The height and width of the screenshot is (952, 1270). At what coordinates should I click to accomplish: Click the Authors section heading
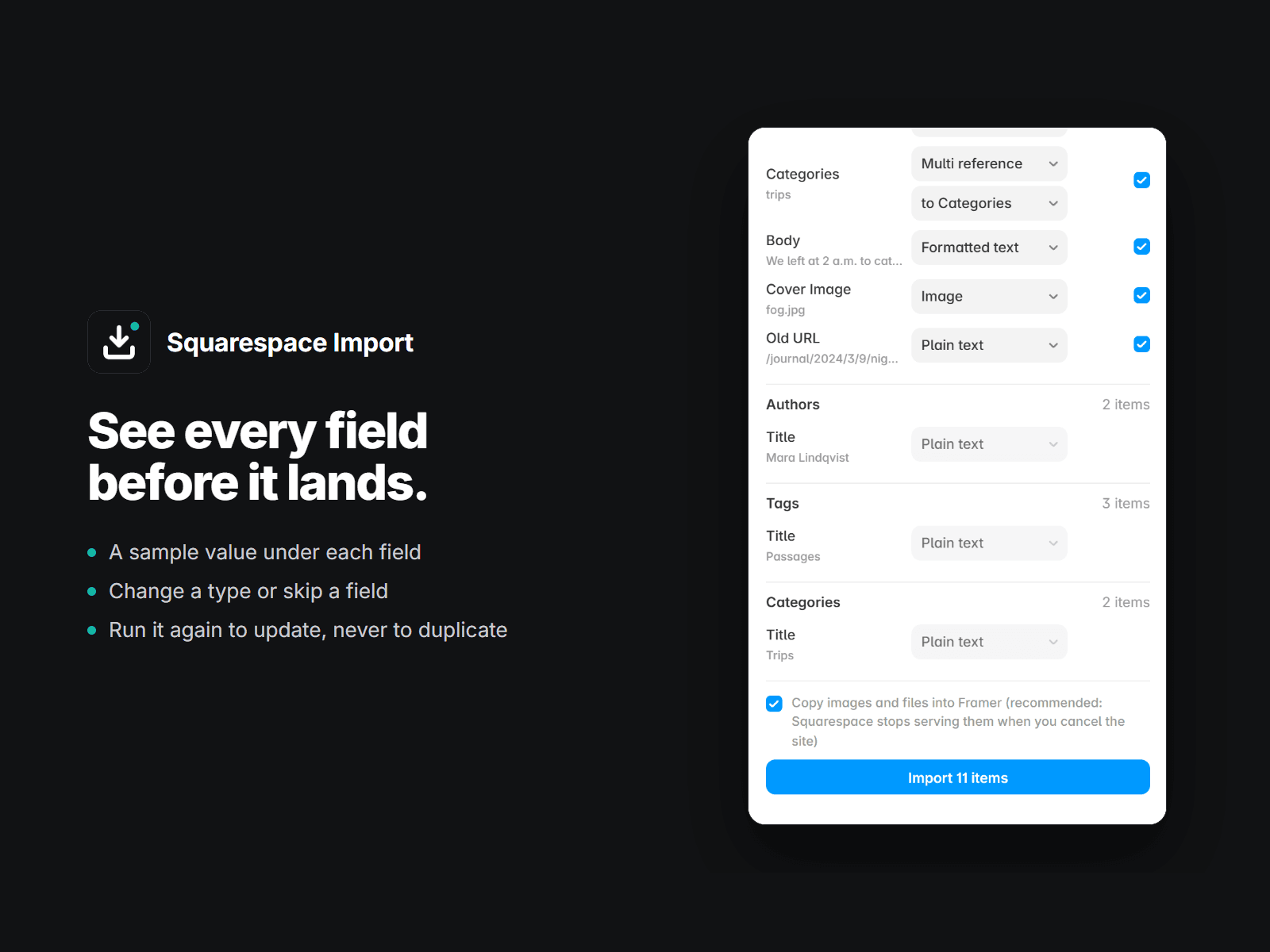[792, 405]
